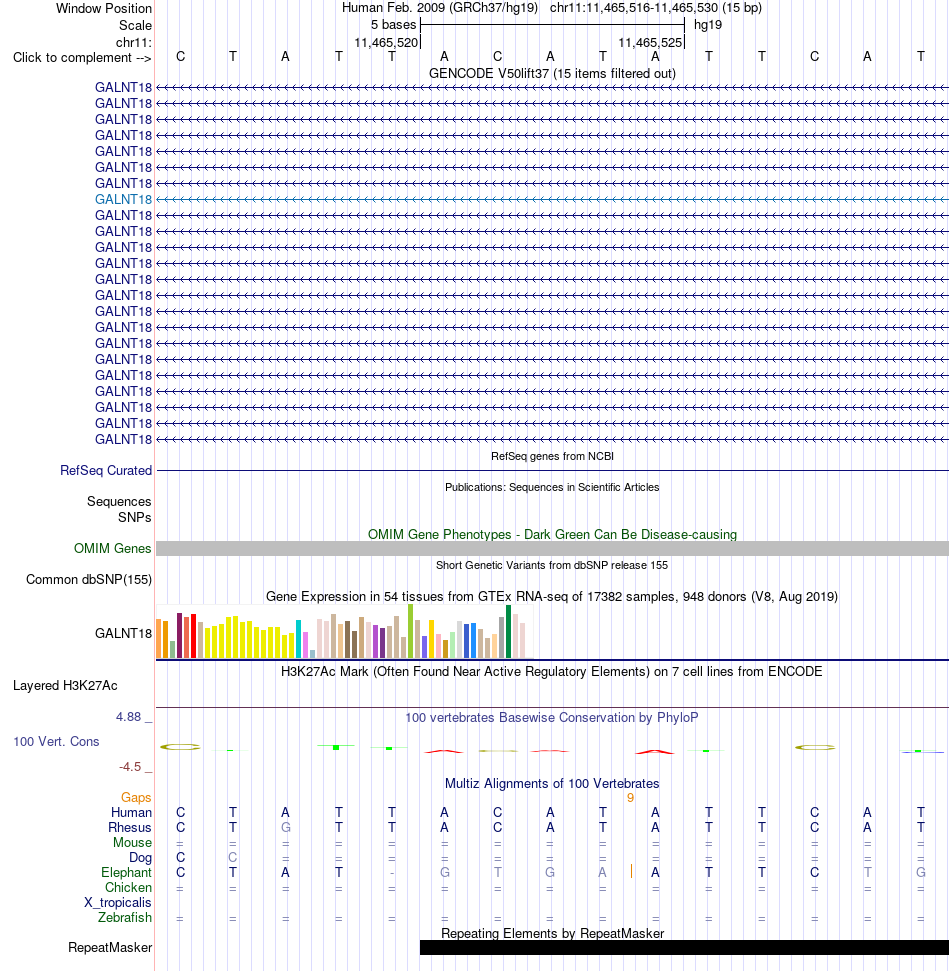Open 'Repeating Elements by RepeatMasker' title
Screen dimensions: 950x971
552,933
